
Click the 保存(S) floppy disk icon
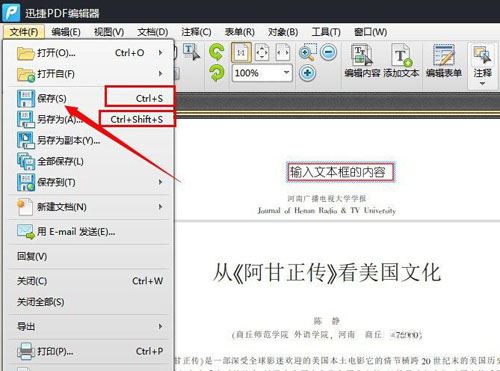pyautogui.click(x=26, y=98)
